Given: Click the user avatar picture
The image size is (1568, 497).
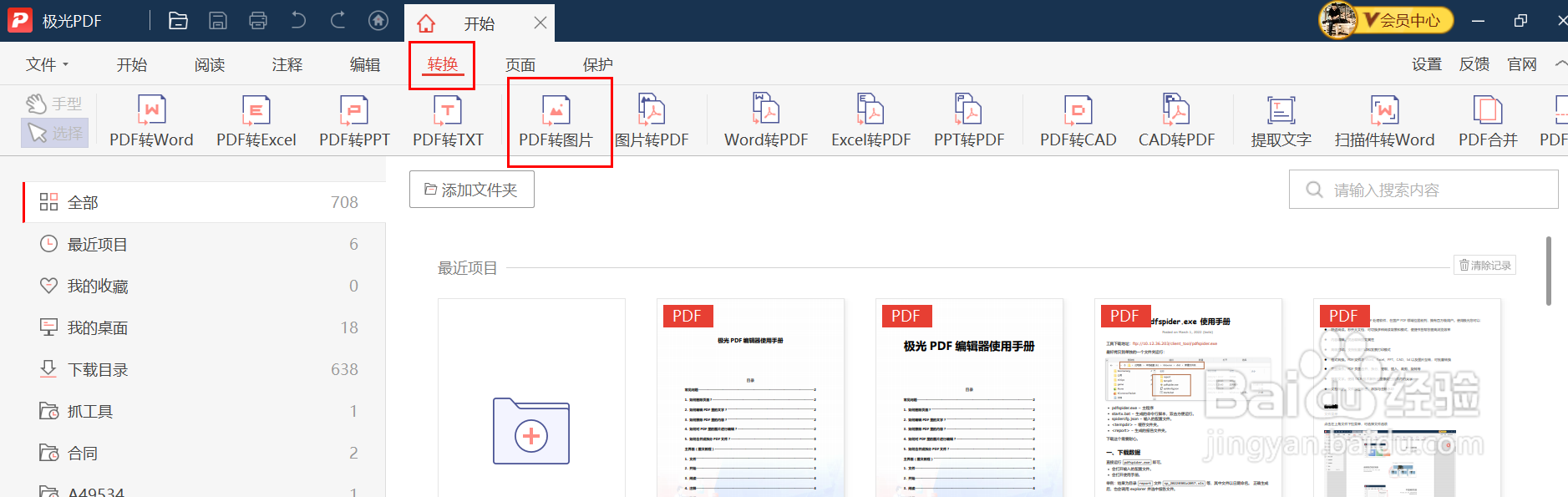Looking at the screenshot, I should [1337, 20].
